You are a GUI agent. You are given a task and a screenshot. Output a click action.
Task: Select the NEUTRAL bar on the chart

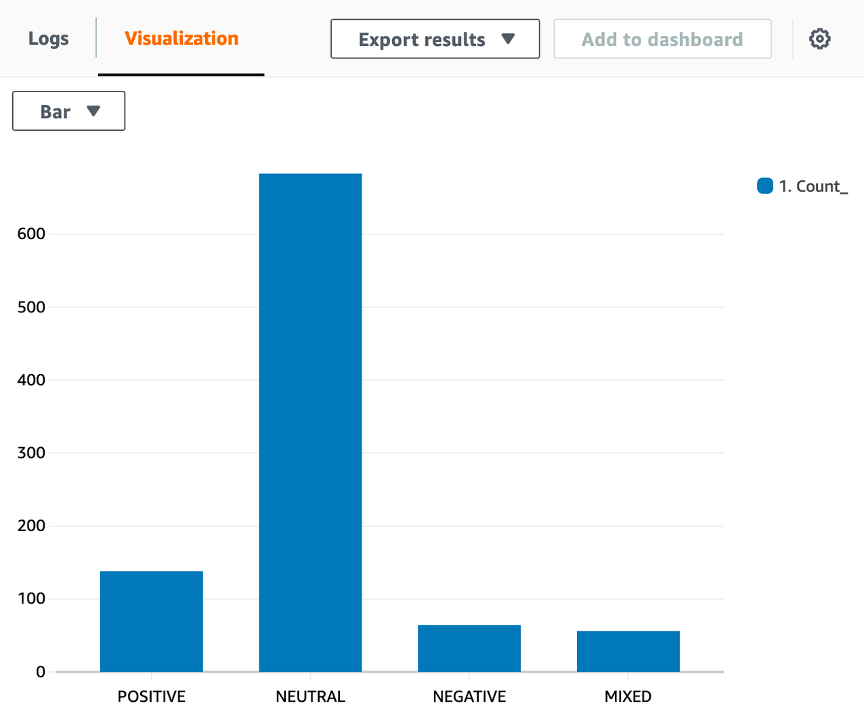click(x=310, y=420)
